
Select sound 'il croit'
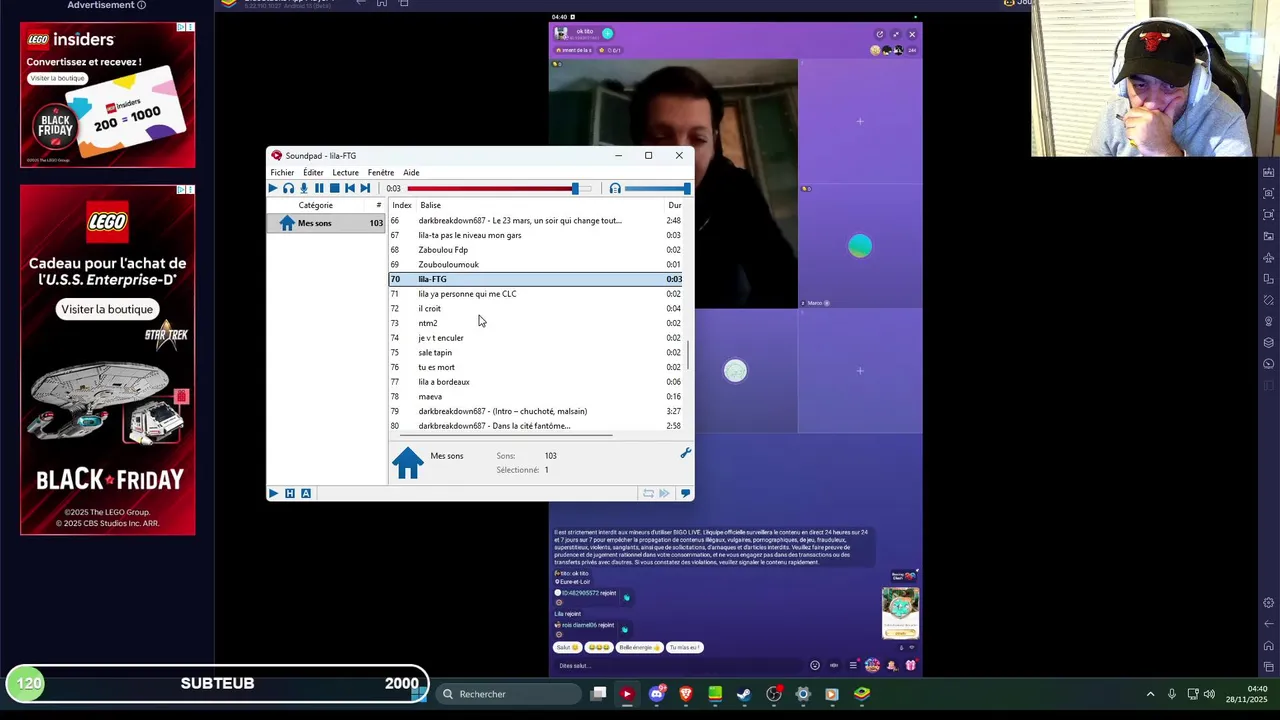(536, 308)
